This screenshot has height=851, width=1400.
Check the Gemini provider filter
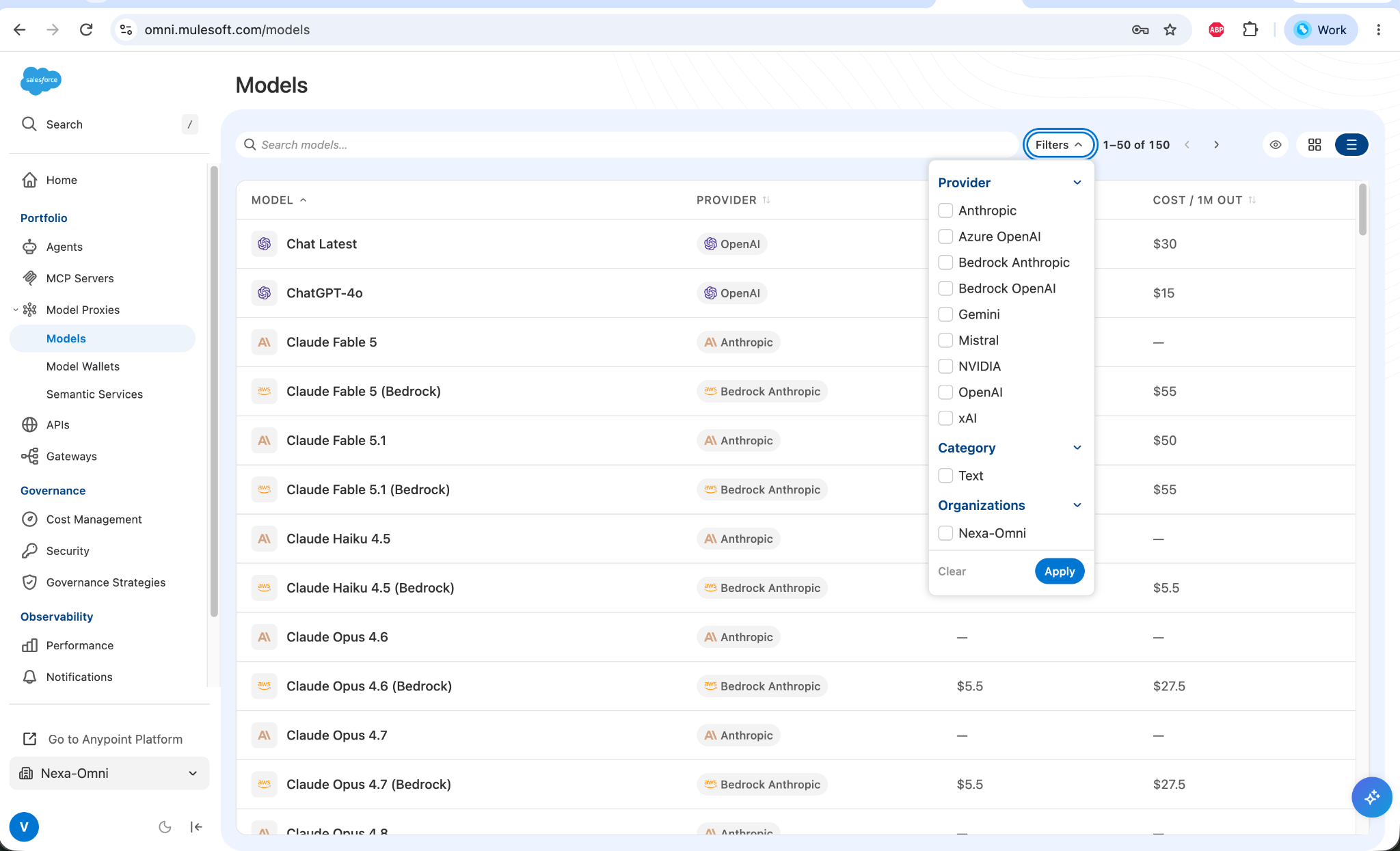coord(945,314)
